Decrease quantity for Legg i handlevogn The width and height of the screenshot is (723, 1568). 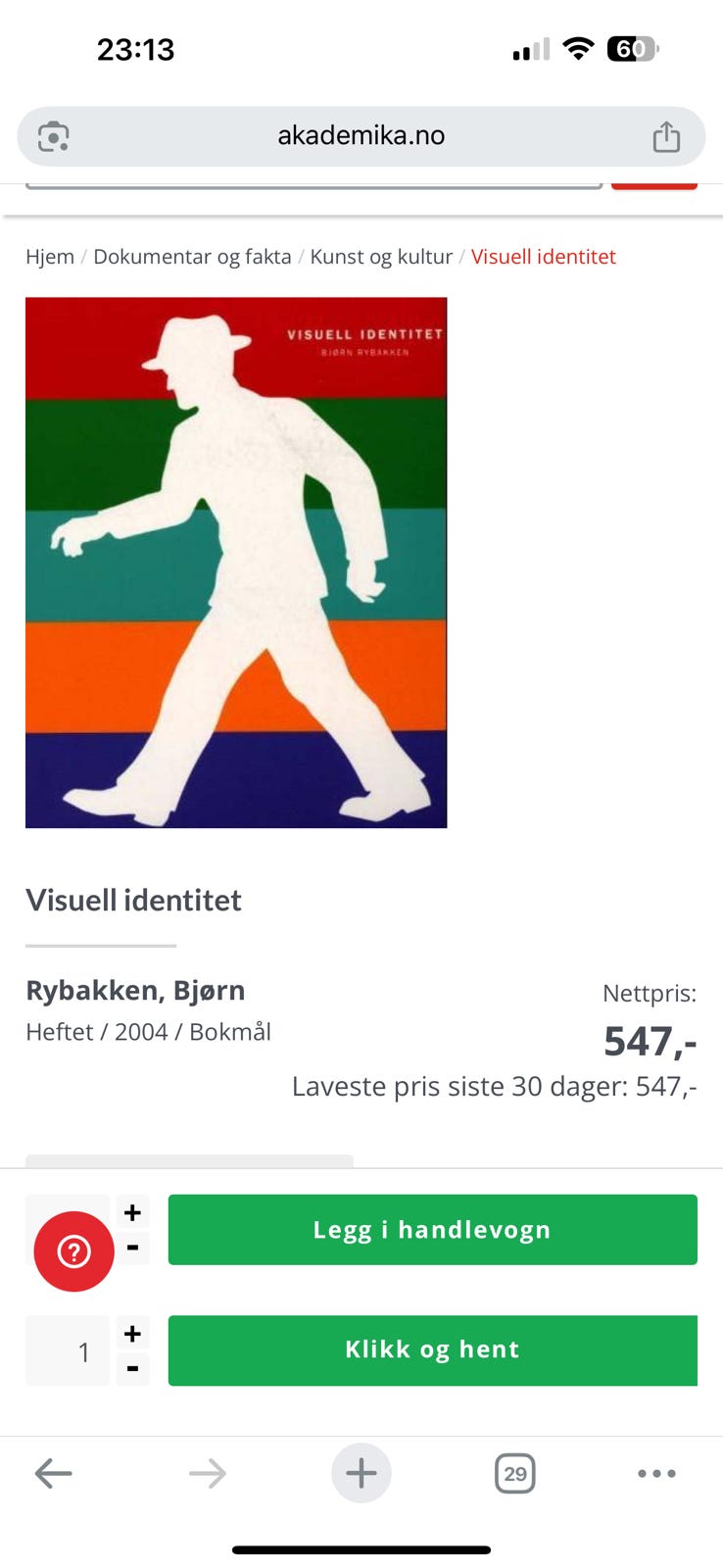133,1248
